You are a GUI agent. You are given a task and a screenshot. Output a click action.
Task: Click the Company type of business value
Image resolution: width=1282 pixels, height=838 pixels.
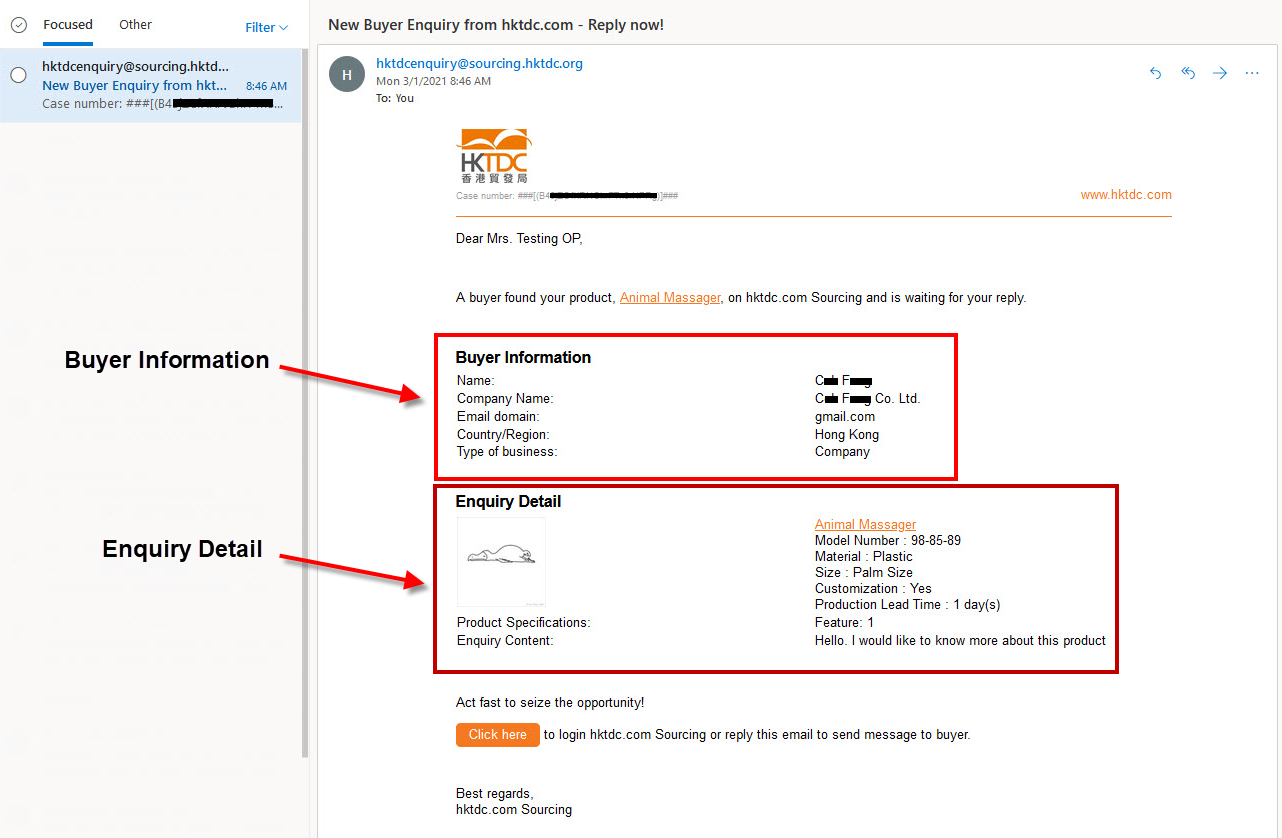pos(842,452)
